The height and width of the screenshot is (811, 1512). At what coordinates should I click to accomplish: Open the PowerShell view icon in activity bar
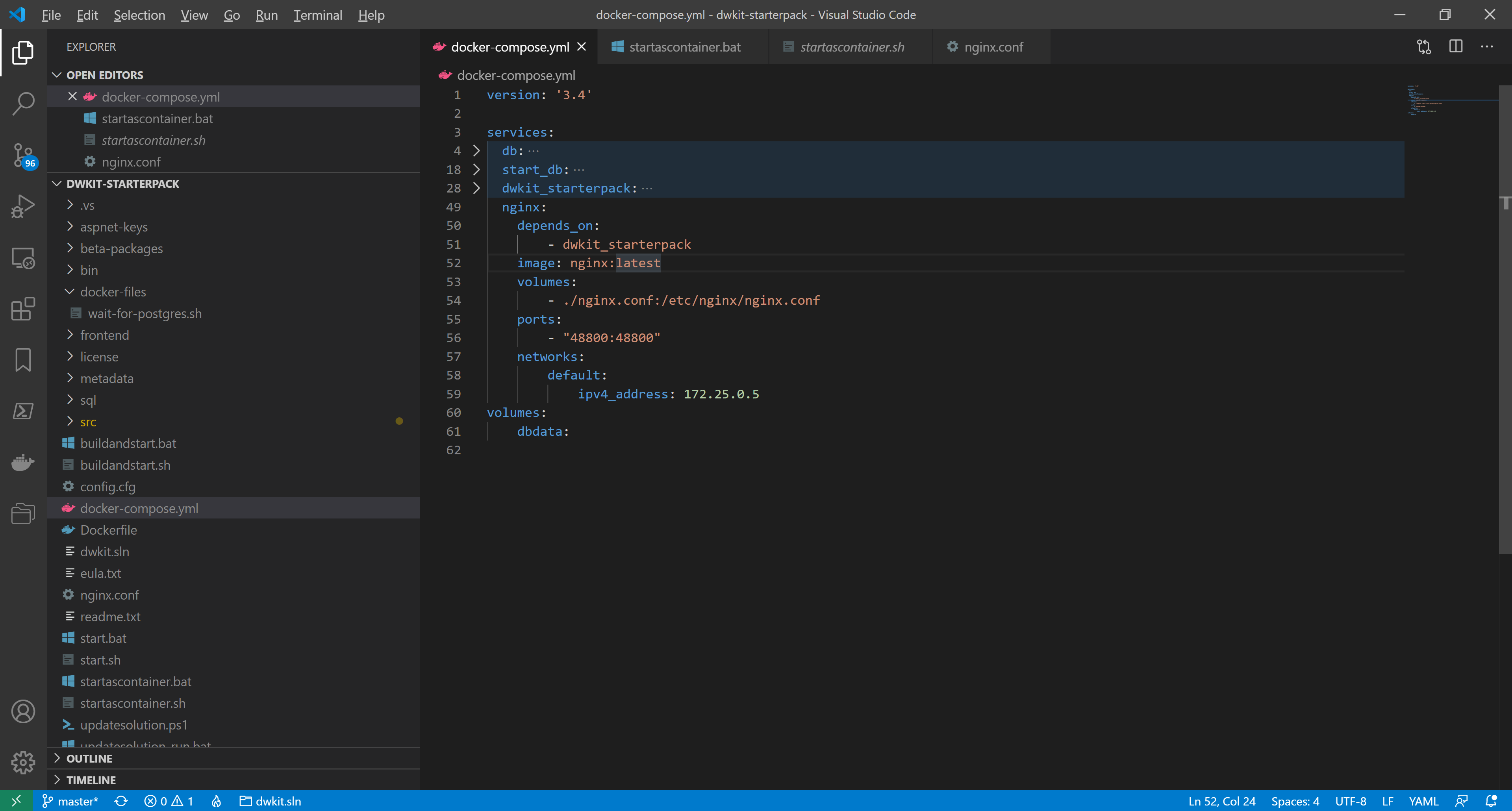pos(23,411)
